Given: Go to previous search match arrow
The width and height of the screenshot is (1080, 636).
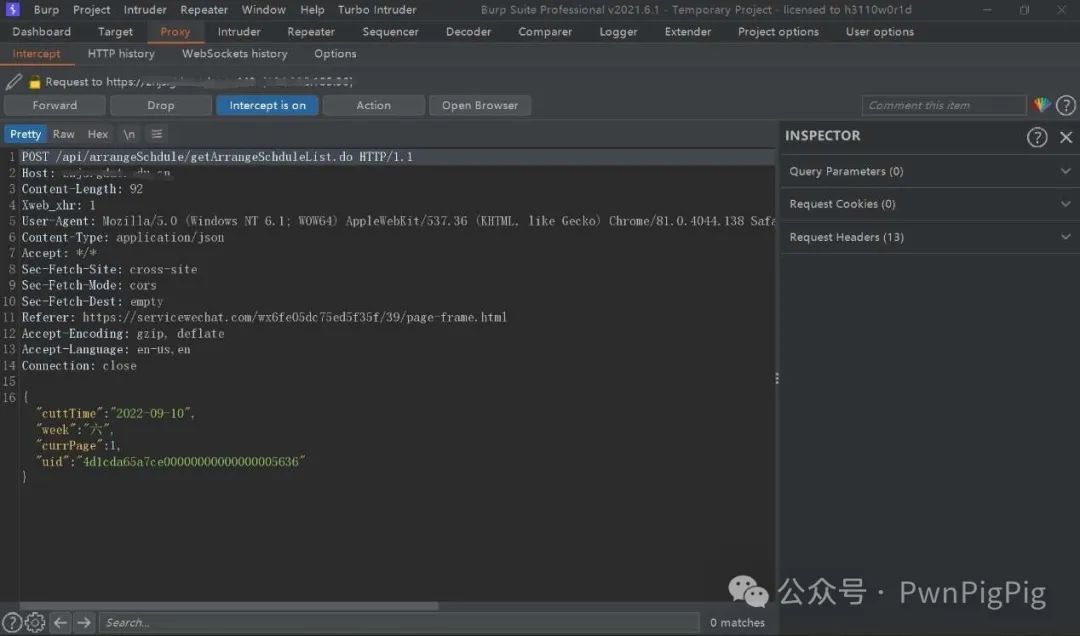Looking at the screenshot, I should (x=61, y=622).
